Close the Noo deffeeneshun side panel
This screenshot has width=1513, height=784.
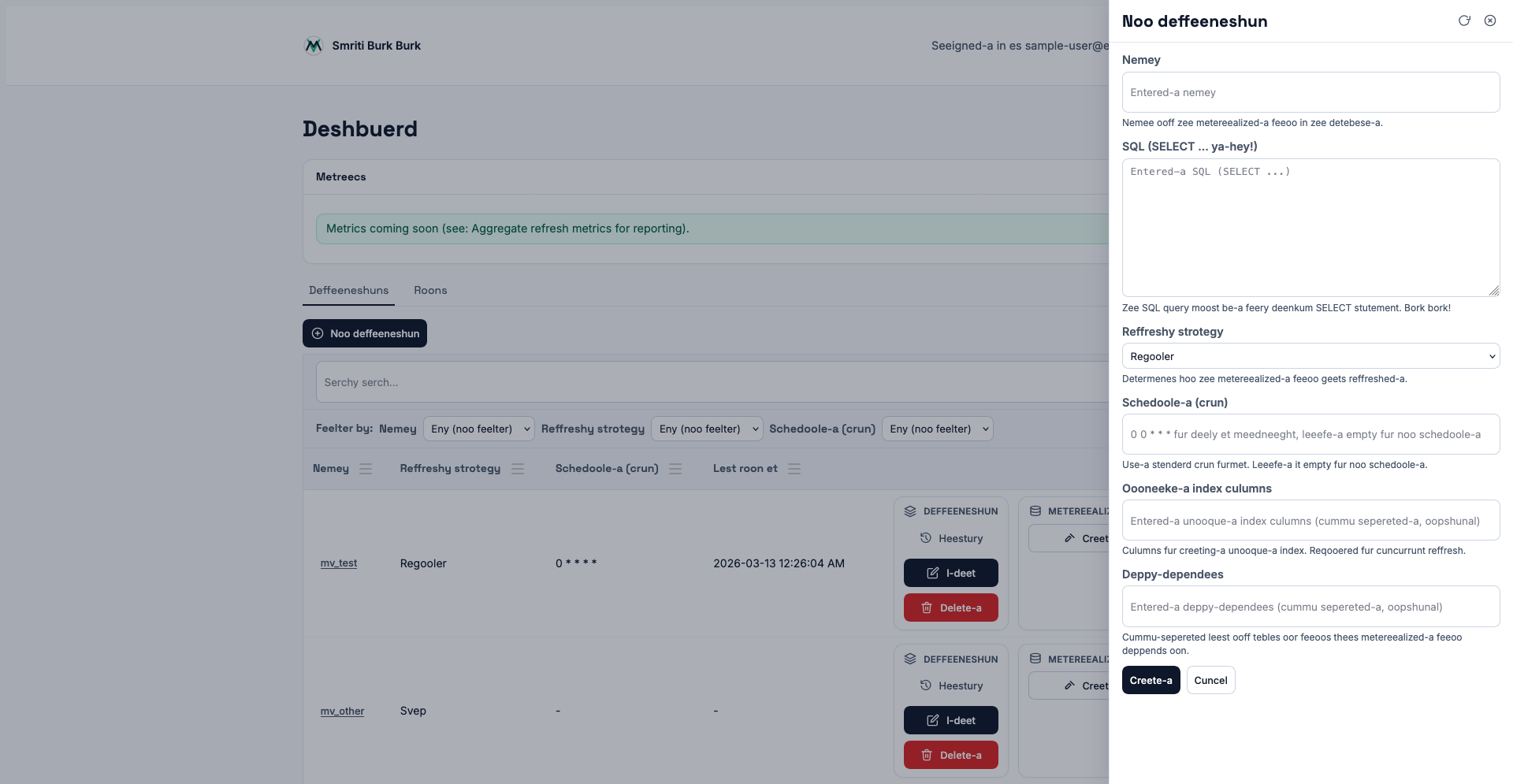pyautogui.click(x=1490, y=21)
